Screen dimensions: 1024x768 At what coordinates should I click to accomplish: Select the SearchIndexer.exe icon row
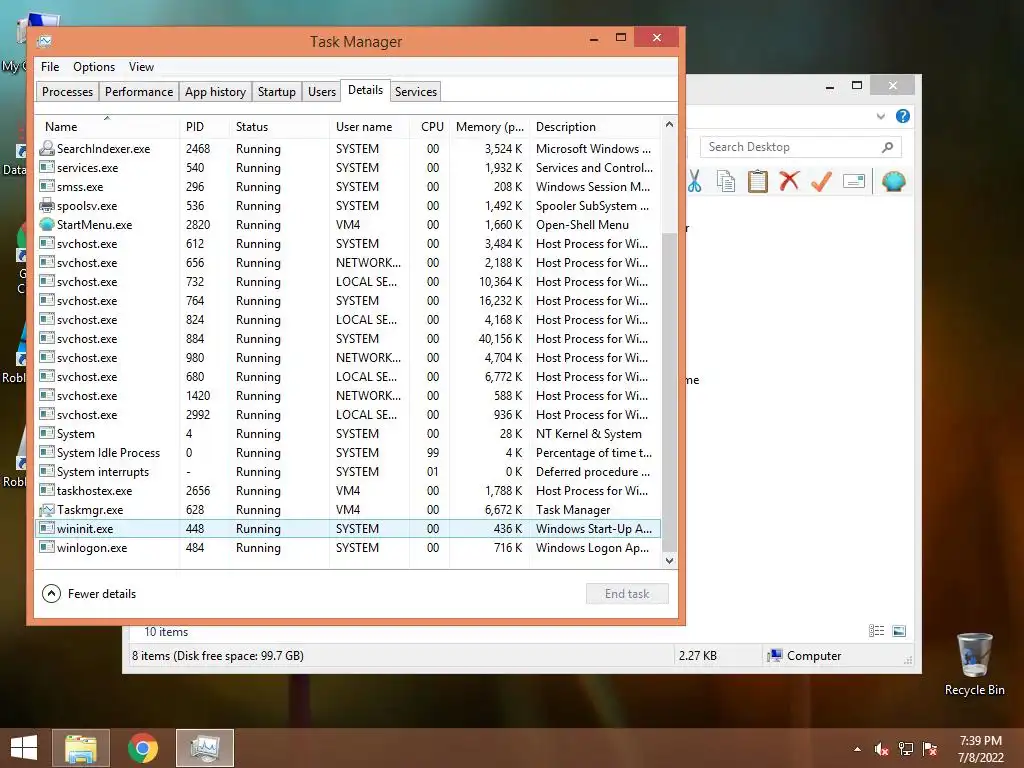[349, 149]
